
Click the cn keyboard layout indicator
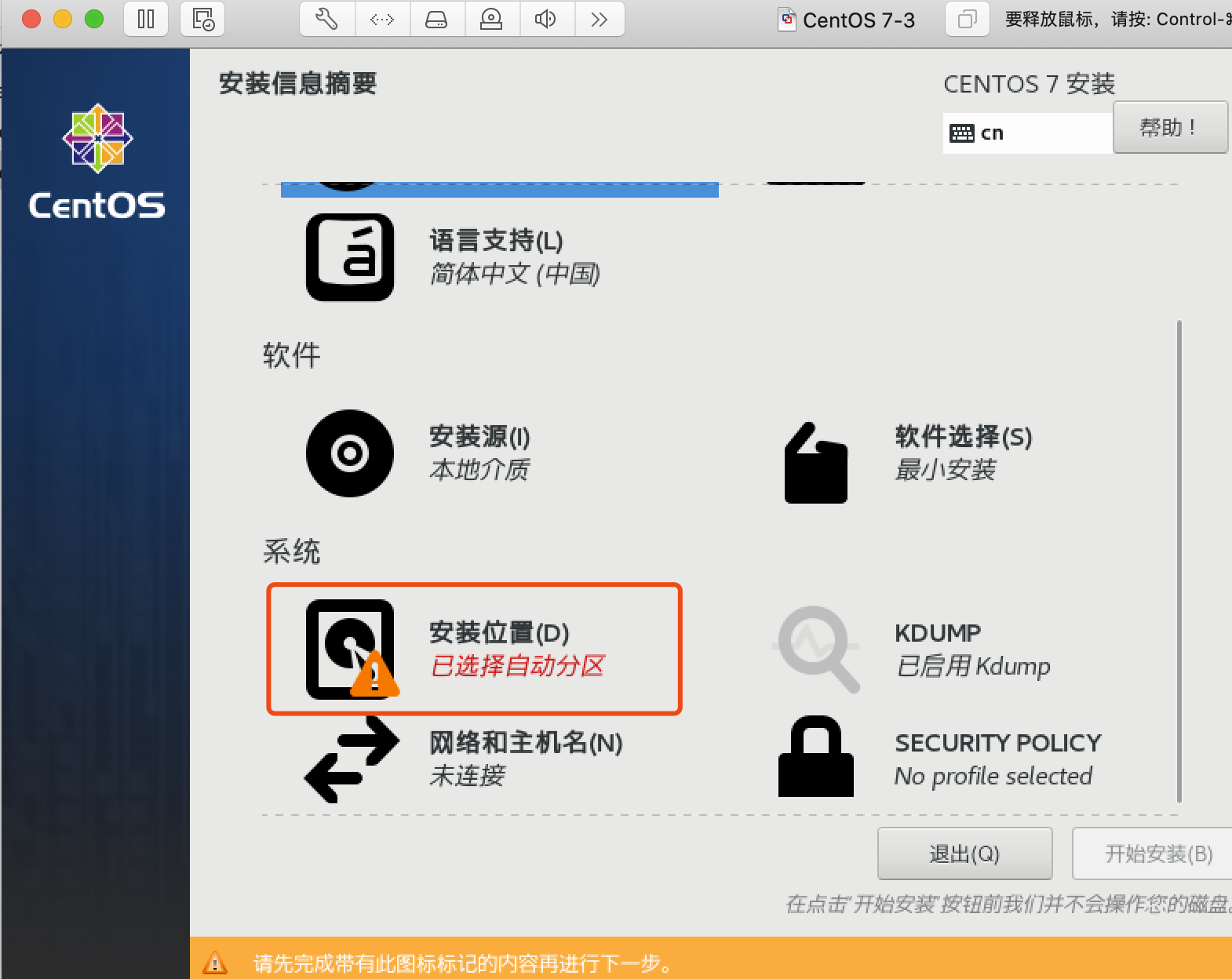coord(1027,133)
